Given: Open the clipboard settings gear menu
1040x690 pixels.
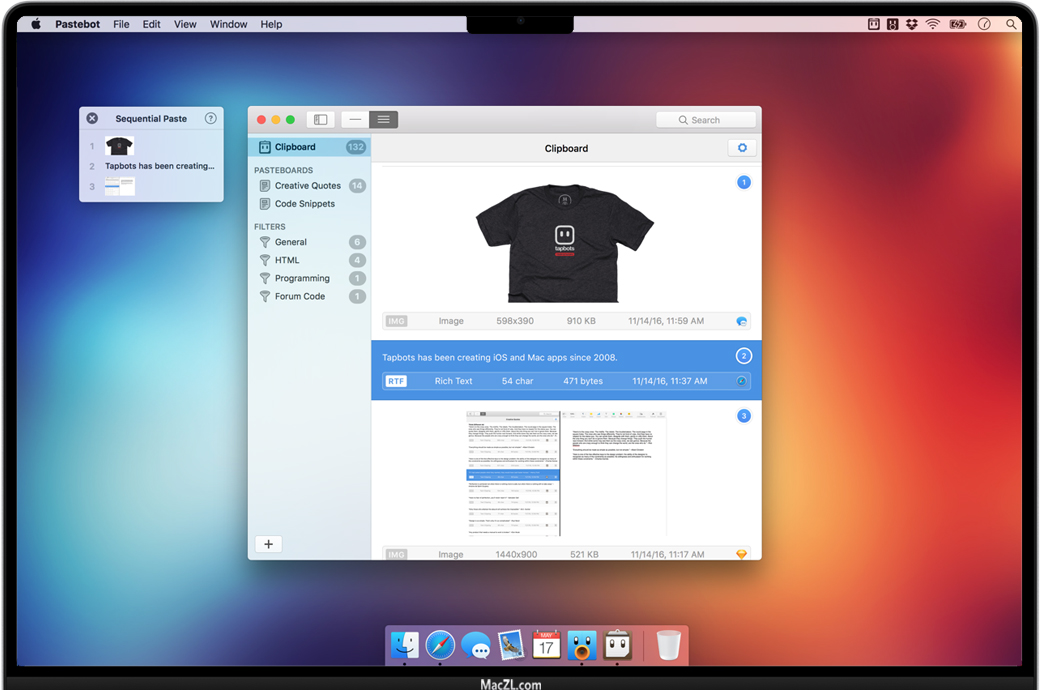Looking at the screenshot, I should pyautogui.click(x=741, y=148).
